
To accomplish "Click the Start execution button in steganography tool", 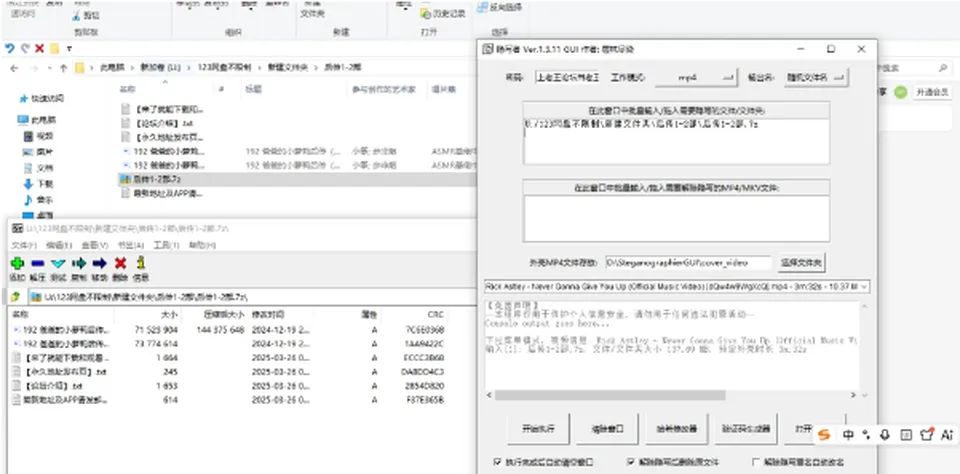I will [539, 429].
